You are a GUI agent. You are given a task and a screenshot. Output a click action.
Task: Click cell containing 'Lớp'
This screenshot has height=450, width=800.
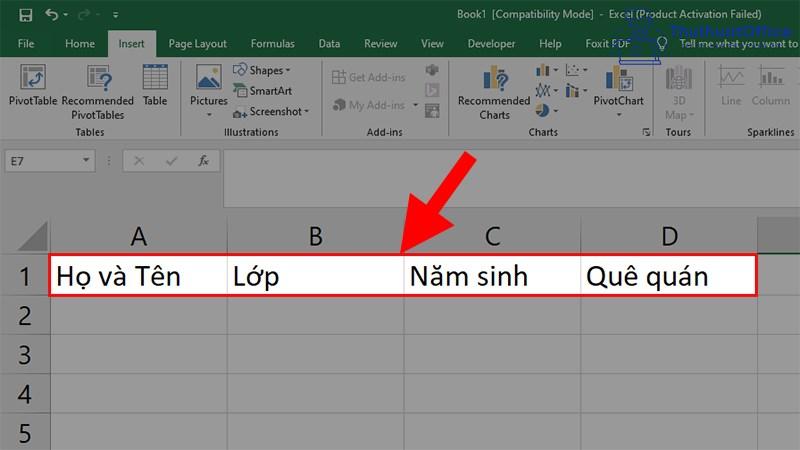315,276
